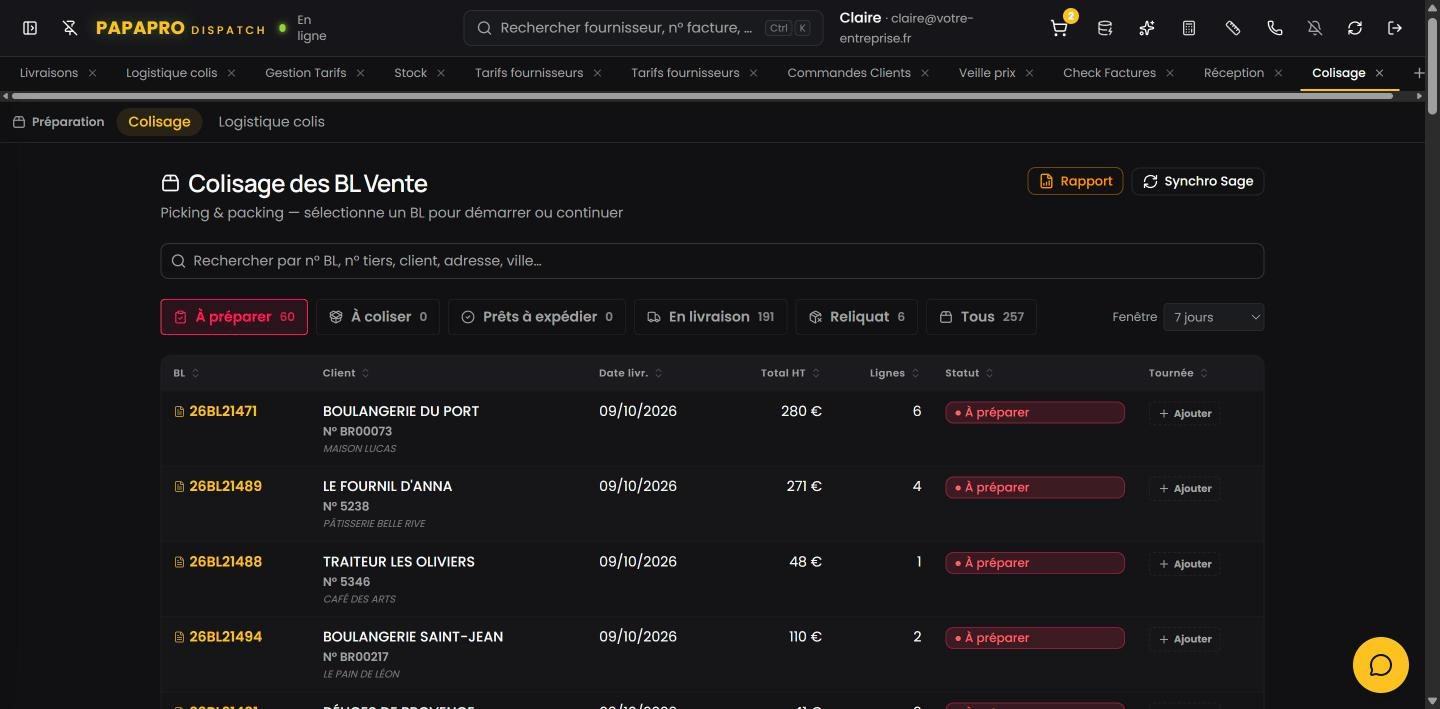Click the logout icon
The image size is (1440, 709).
[x=1395, y=28]
